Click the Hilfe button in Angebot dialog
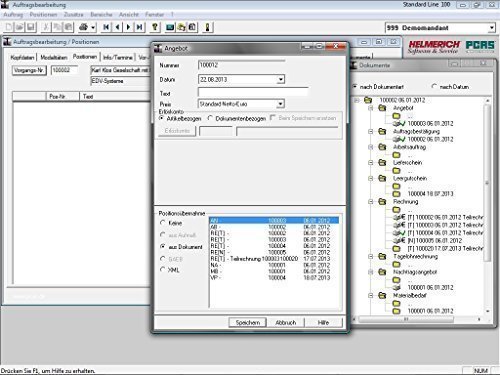This screenshot has width=500, height=375. [x=323, y=322]
